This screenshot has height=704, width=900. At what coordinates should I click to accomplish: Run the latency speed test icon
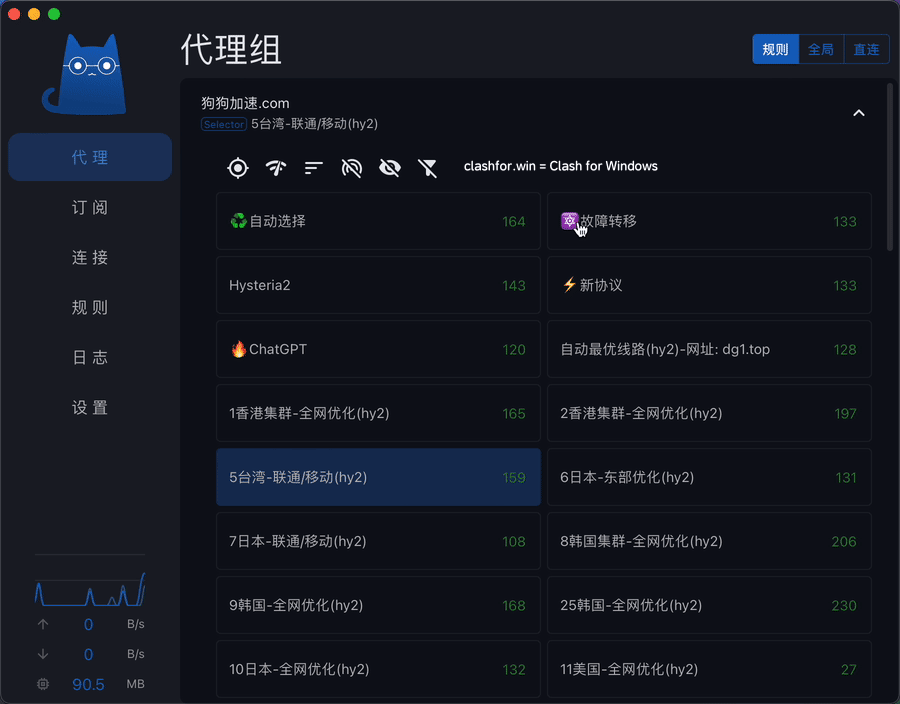click(276, 167)
